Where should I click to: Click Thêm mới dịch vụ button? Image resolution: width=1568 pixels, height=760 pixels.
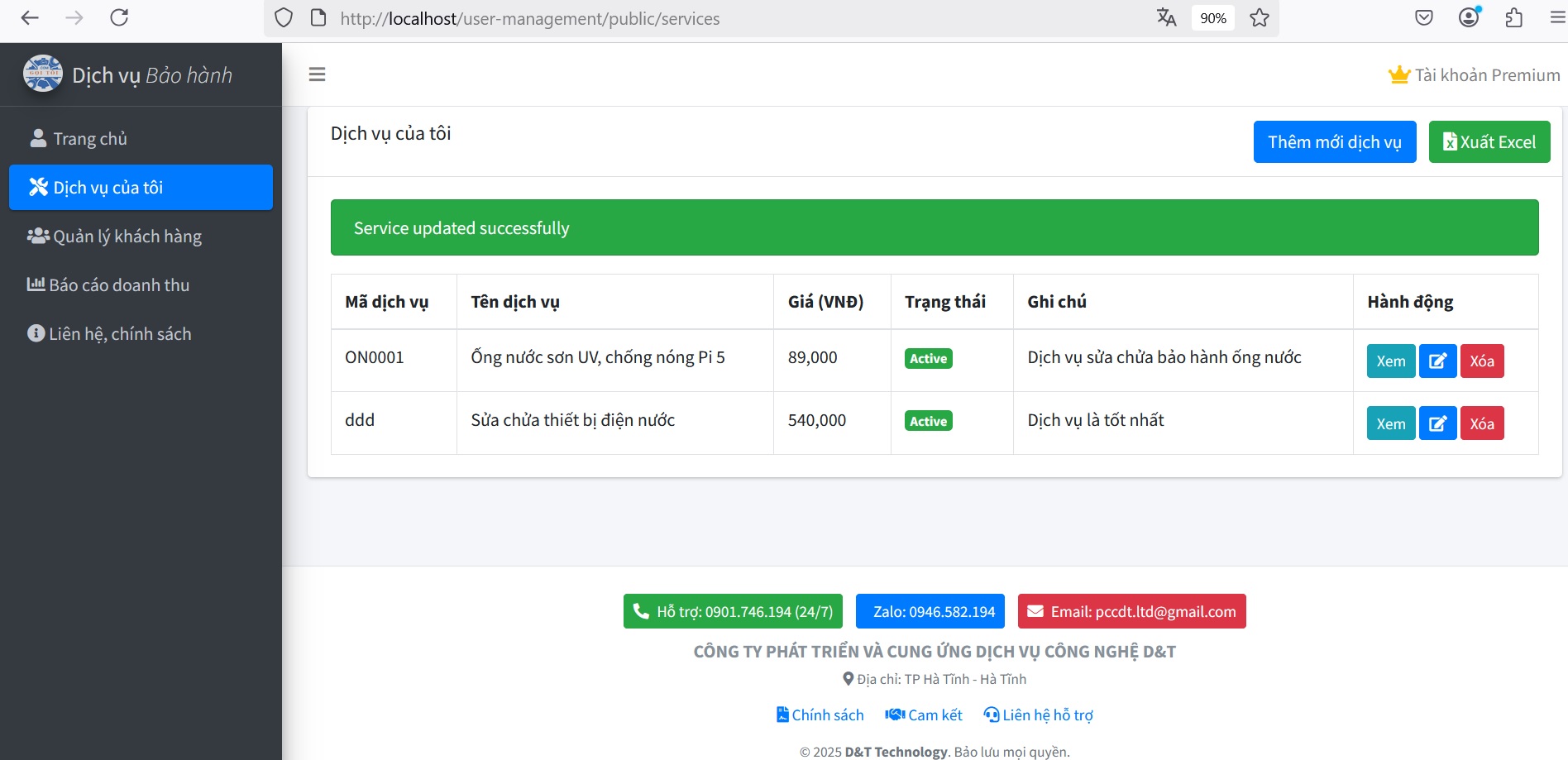(1334, 142)
